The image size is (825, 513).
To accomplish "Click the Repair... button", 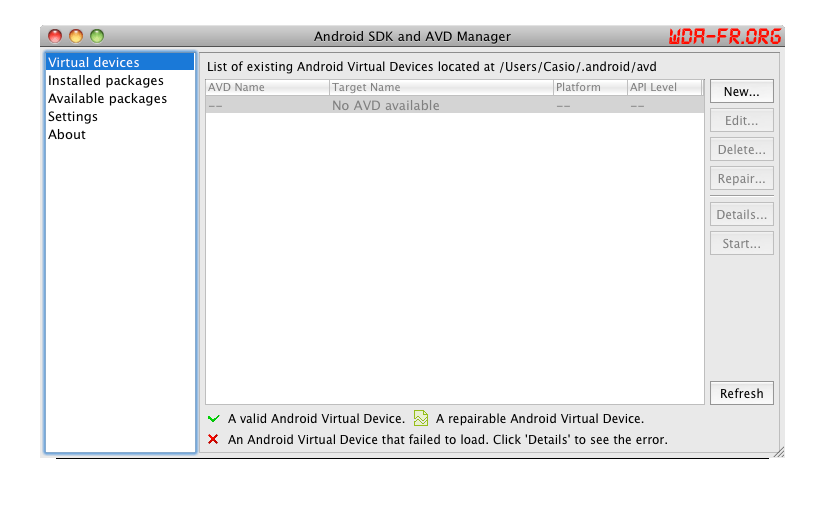I will [741, 179].
